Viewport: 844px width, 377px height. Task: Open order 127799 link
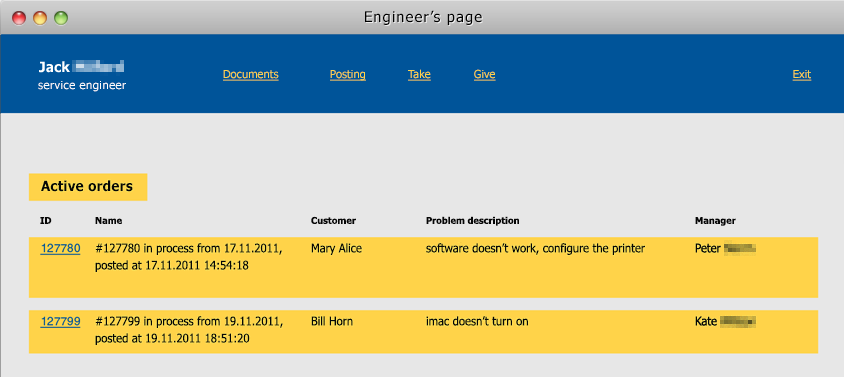pos(60,322)
